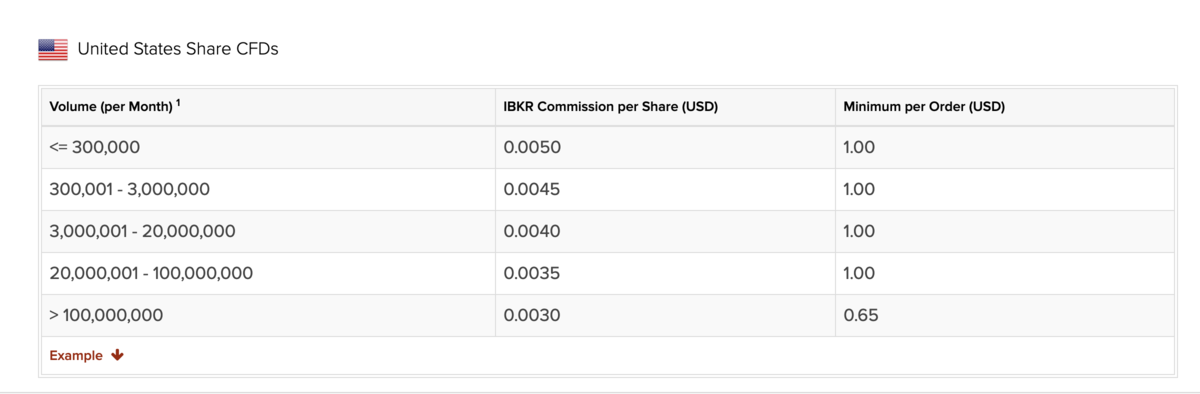Click the 0.0045 commission value

coord(532,189)
